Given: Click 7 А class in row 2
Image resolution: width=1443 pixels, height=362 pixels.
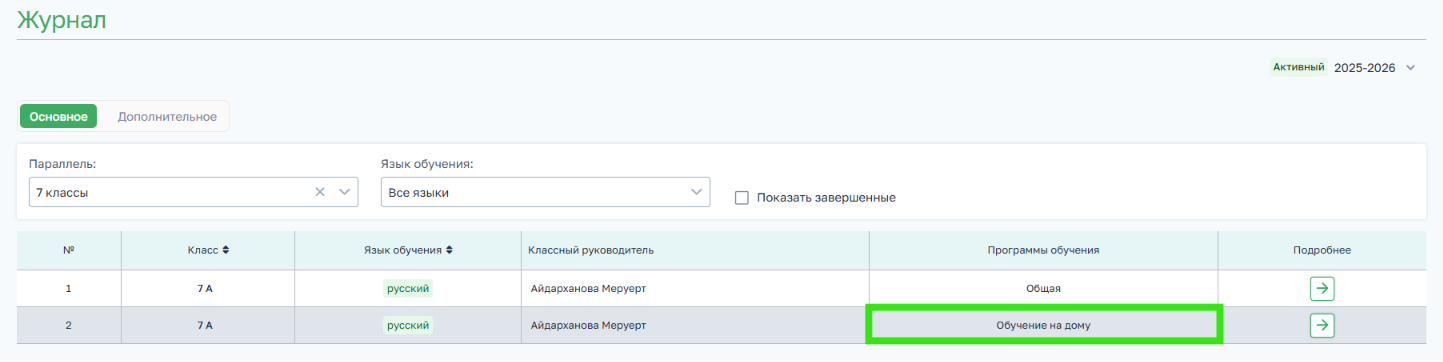Looking at the screenshot, I should tap(205, 325).
